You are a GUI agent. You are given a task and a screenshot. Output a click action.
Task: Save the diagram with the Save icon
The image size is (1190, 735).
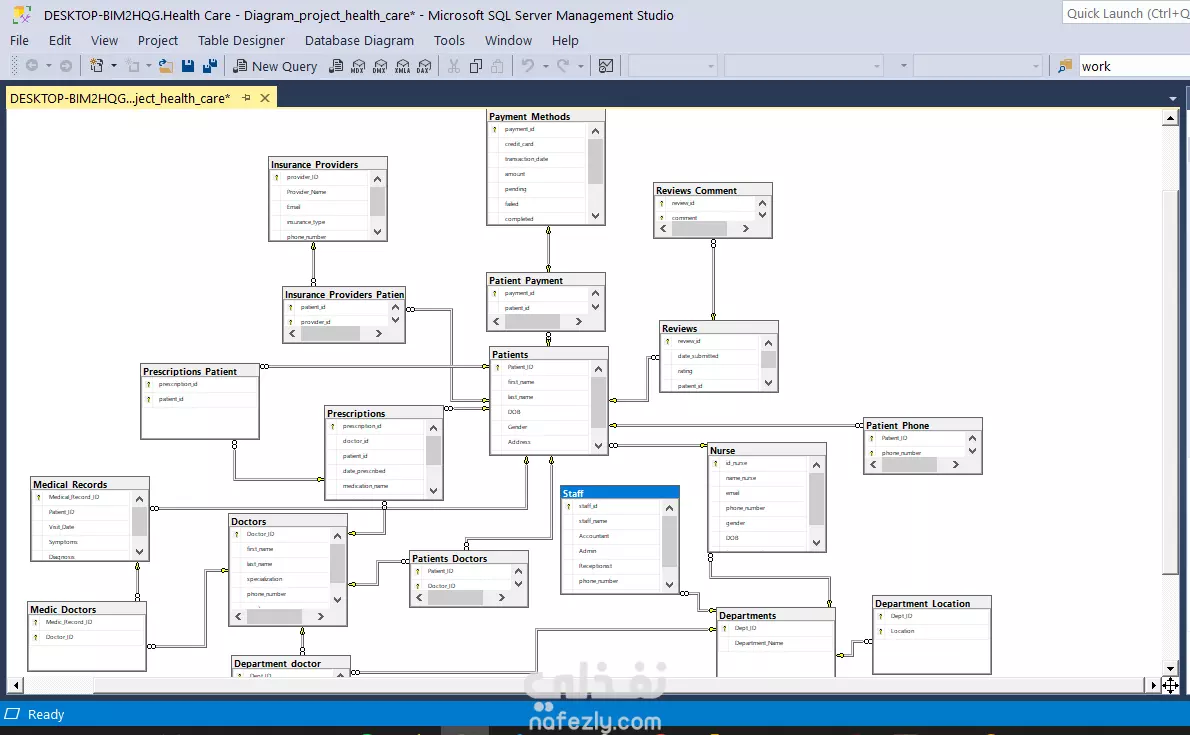tap(188, 66)
